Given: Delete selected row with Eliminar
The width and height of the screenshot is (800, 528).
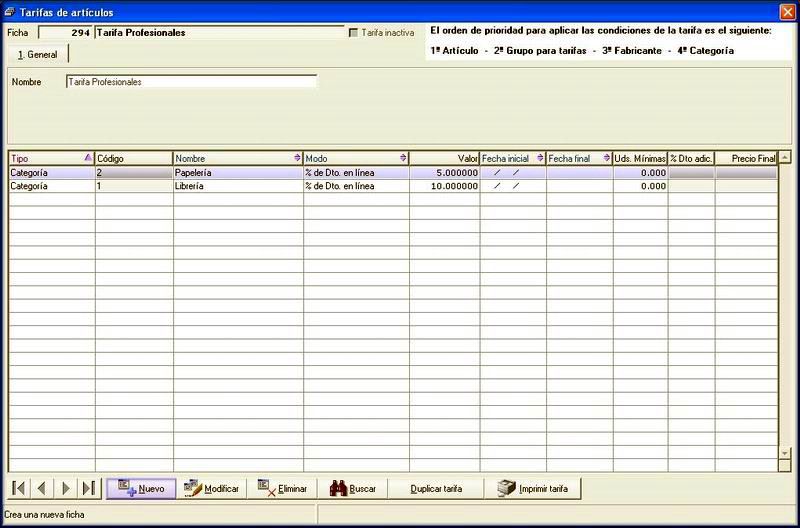Looking at the screenshot, I should click(282, 488).
